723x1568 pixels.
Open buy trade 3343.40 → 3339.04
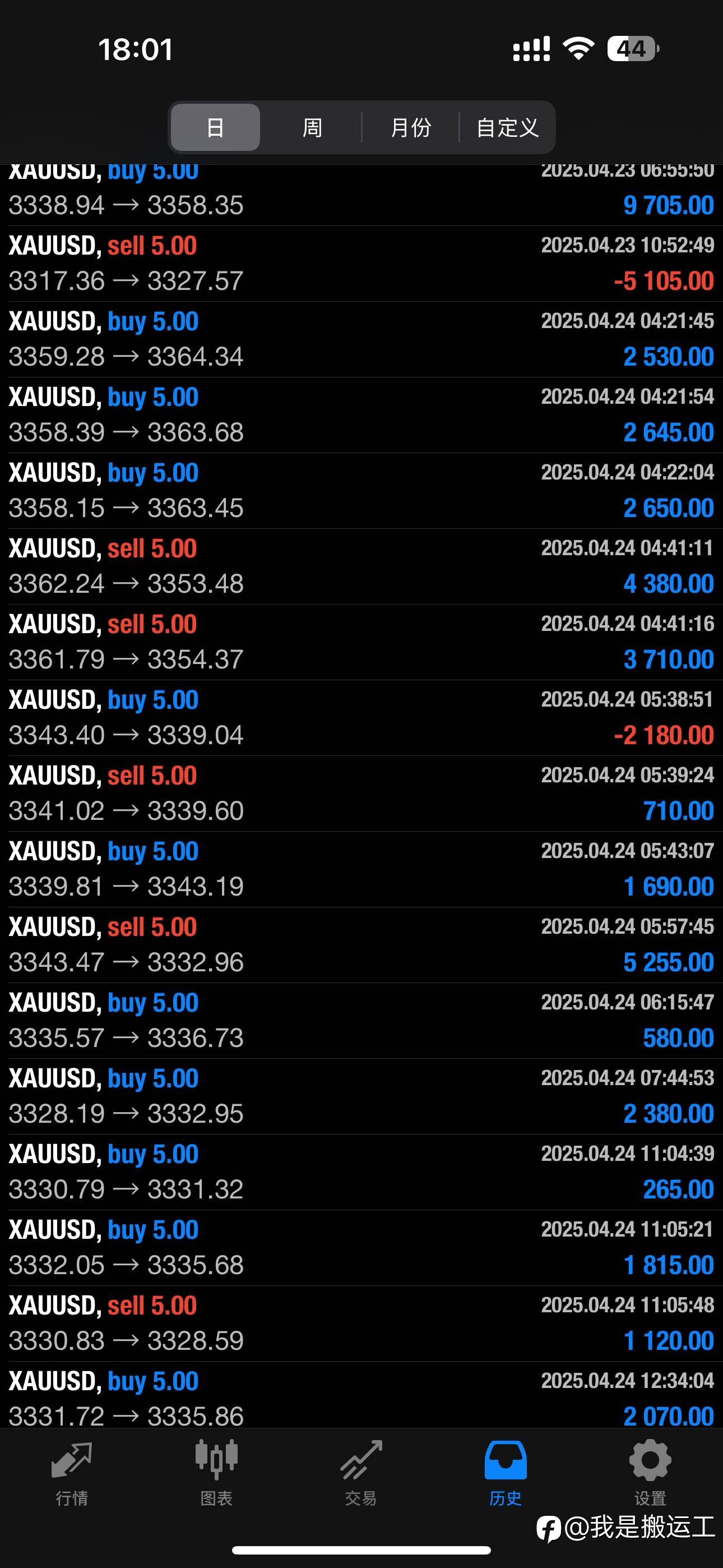click(x=361, y=718)
